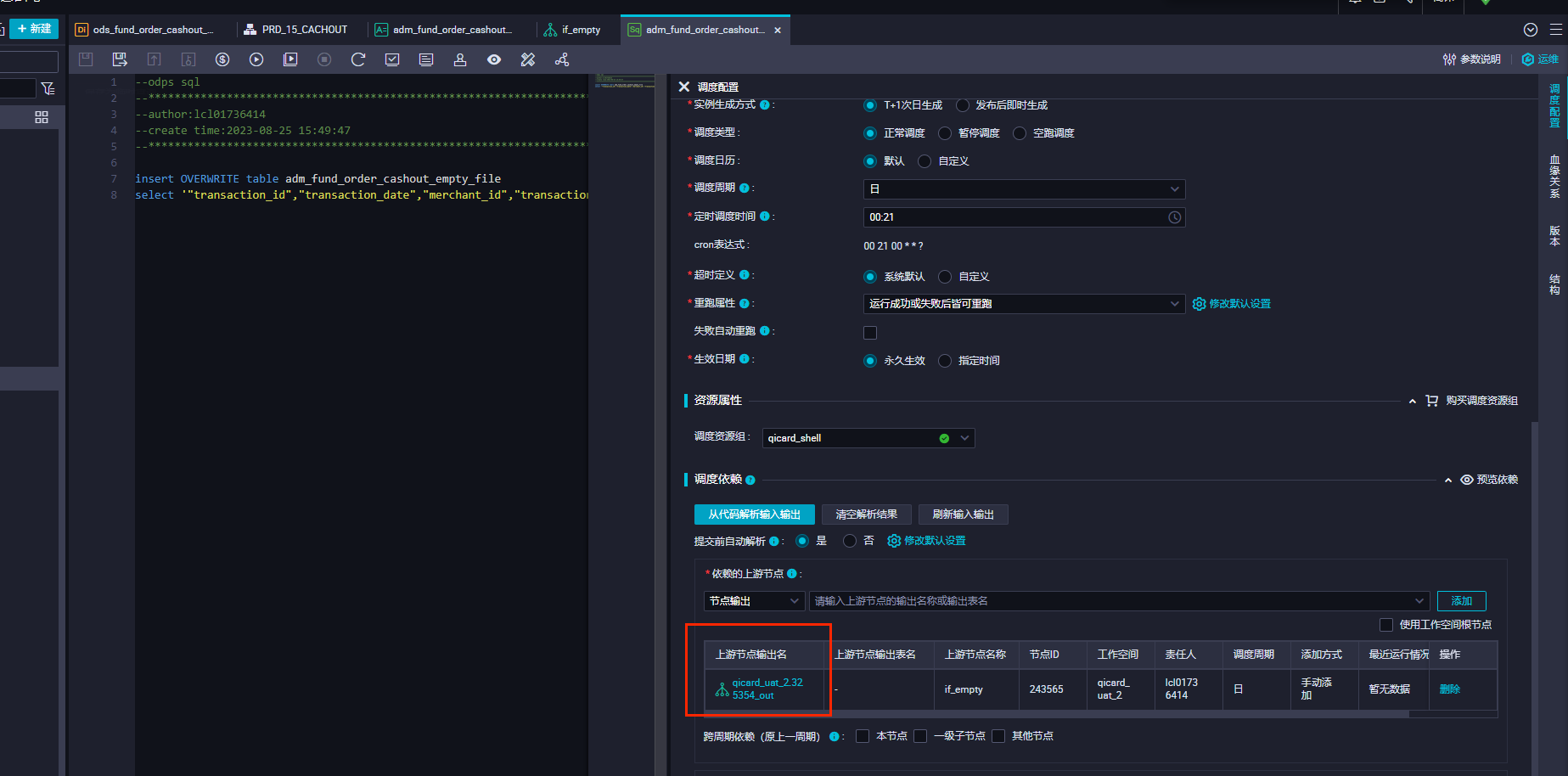Expand the qicard_shell resource group dropdown

pos(964,438)
